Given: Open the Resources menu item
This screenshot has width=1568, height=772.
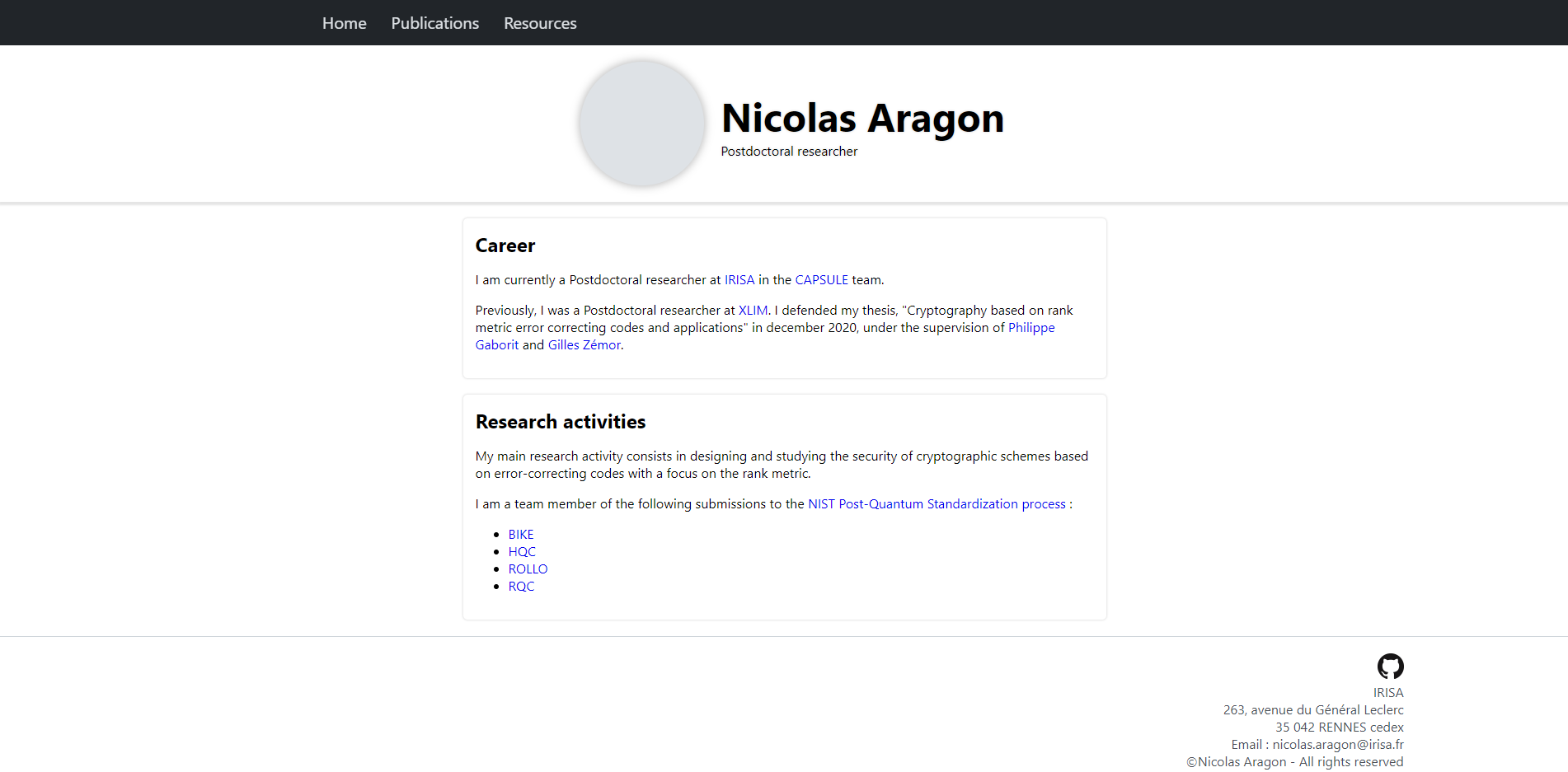Looking at the screenshot, I should point(540,23).
